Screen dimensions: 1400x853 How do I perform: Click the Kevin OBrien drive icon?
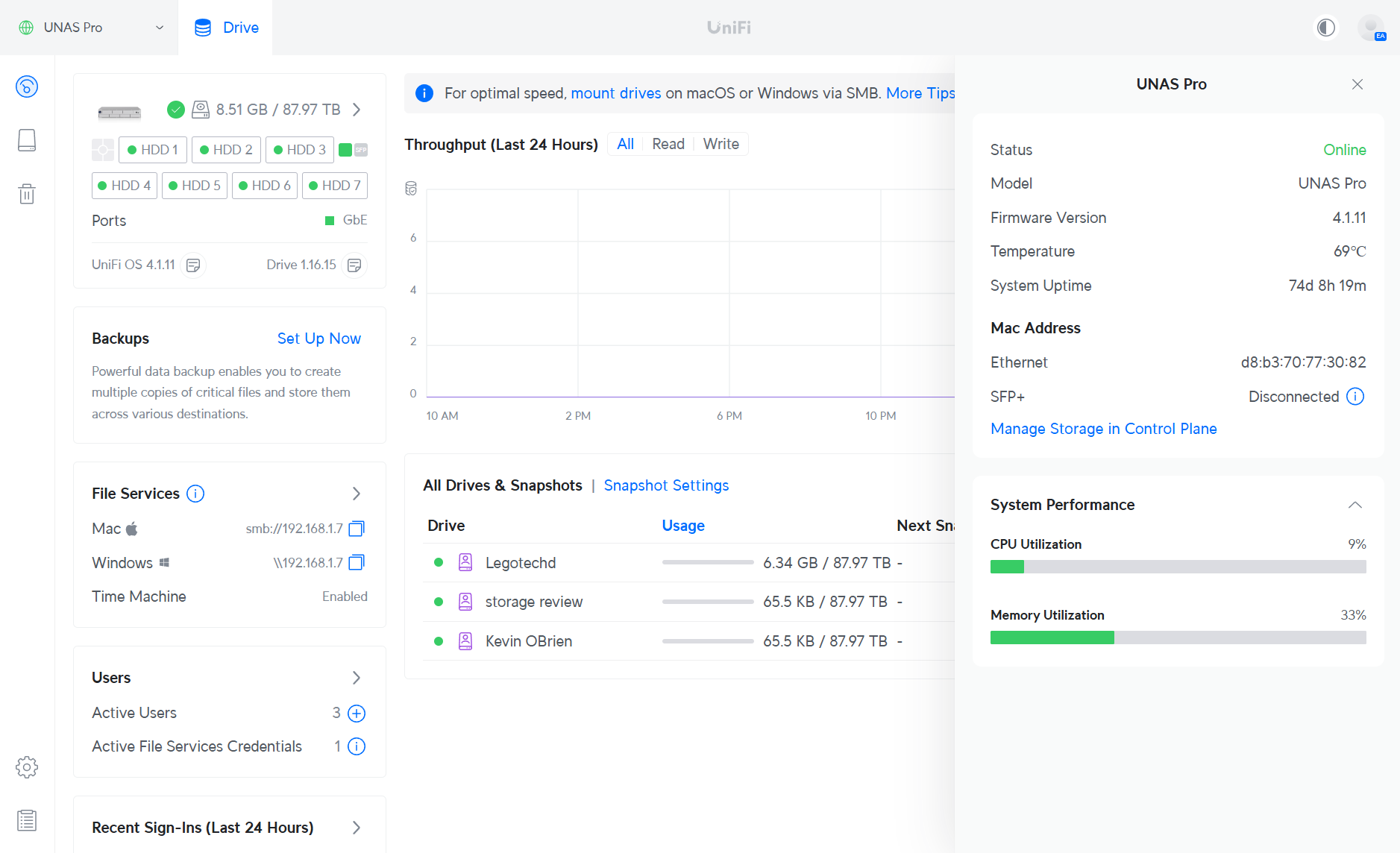tap(465, 641)
